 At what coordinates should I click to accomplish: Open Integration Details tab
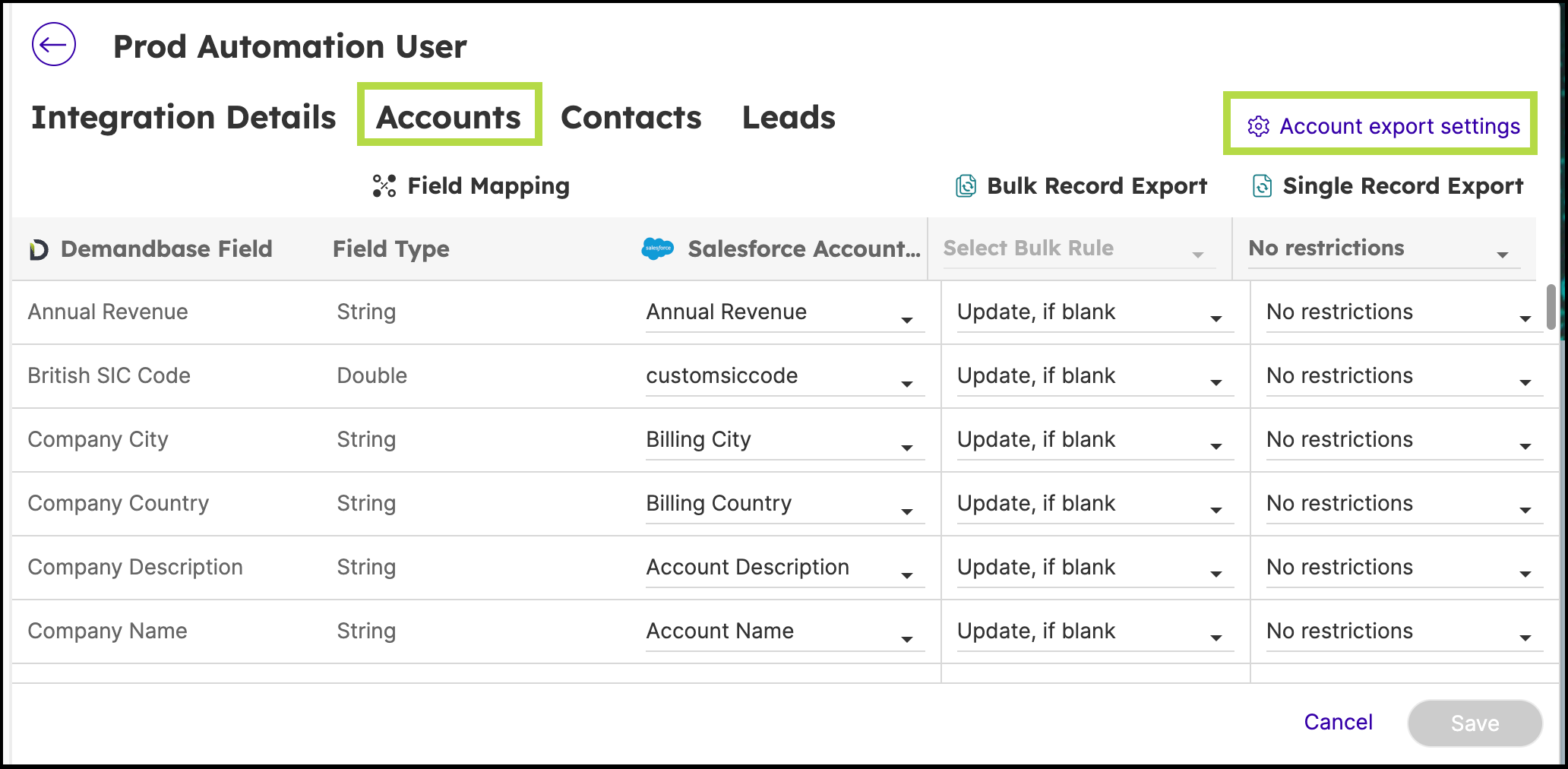[183, 117]
